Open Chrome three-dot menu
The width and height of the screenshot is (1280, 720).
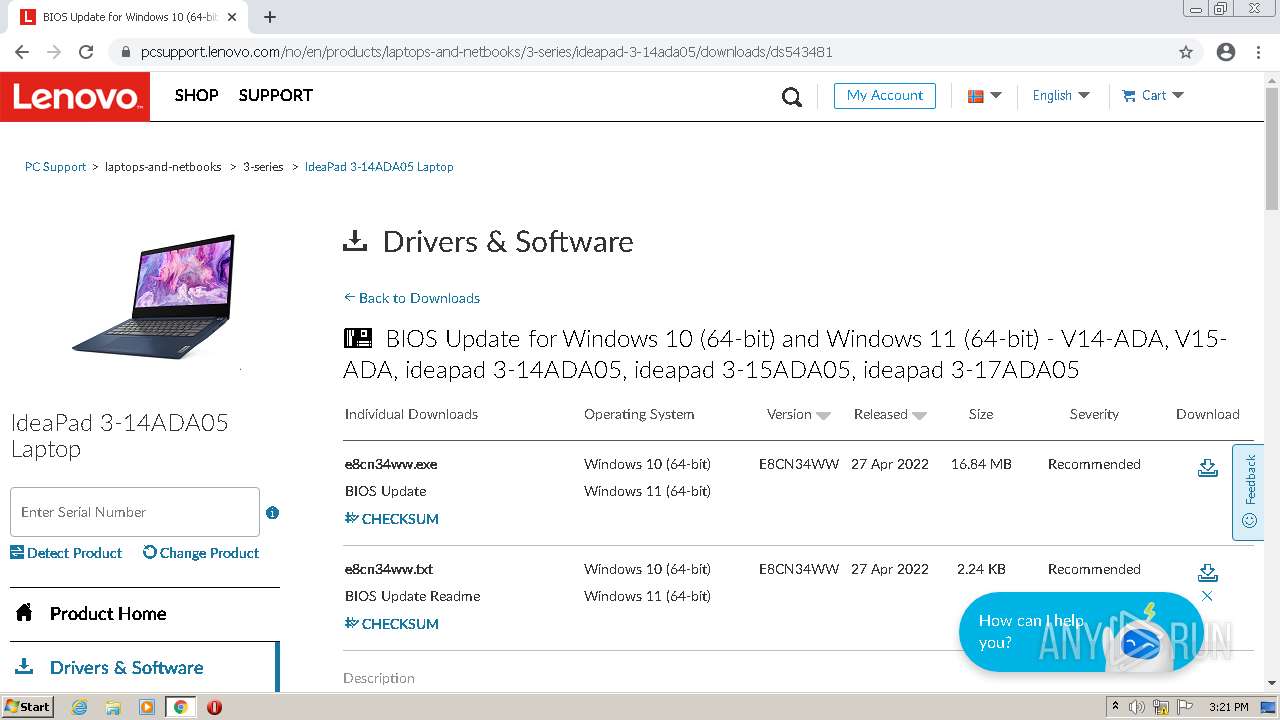click(x=1258, y=52)
